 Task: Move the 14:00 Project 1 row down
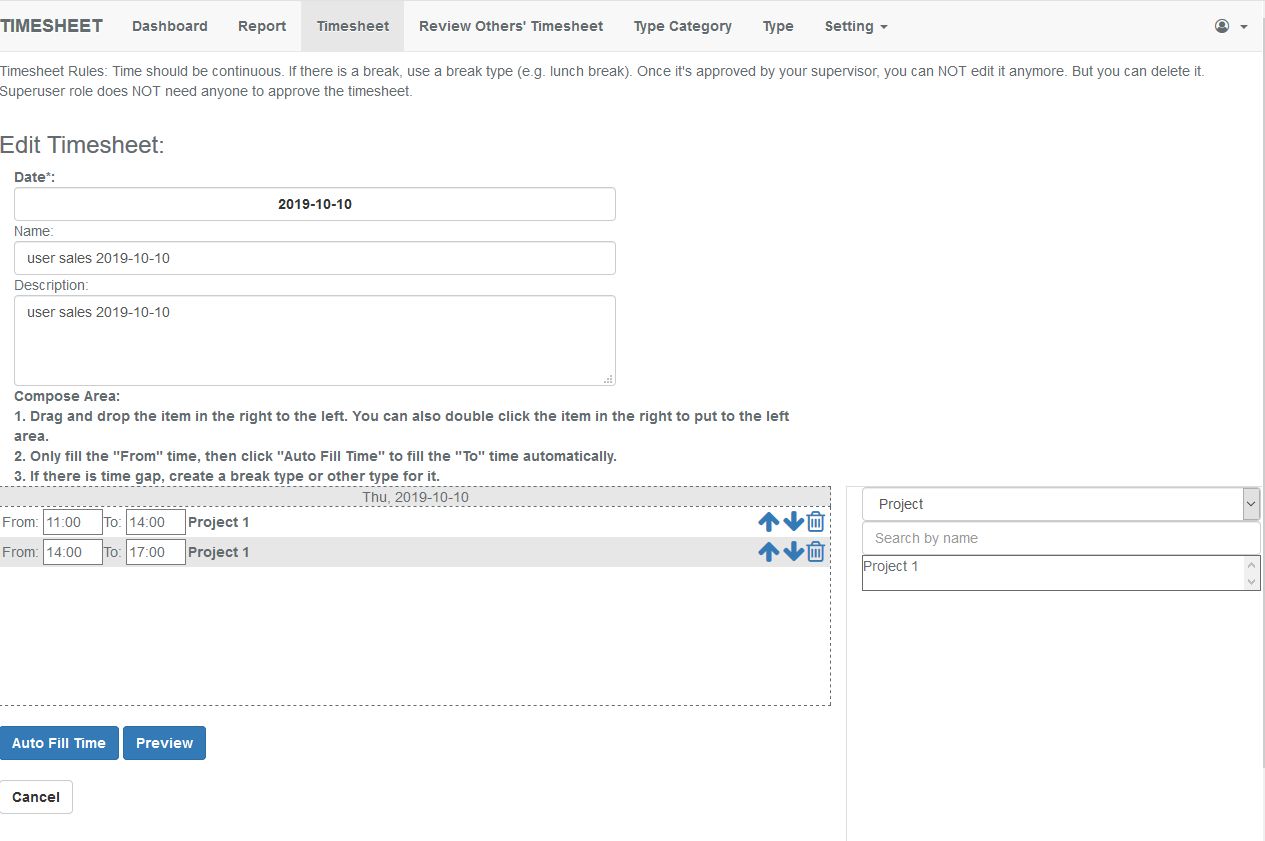793,551
